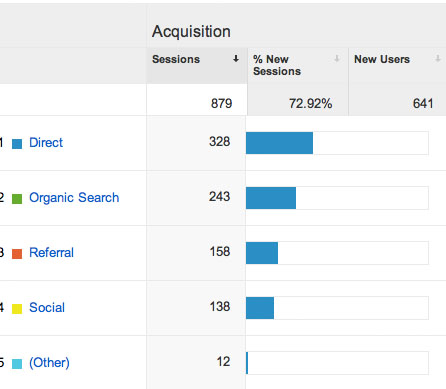Click the yellow Social color square
Image resolution: width=446 pixels, height=389 pixels.
(17, 309)
